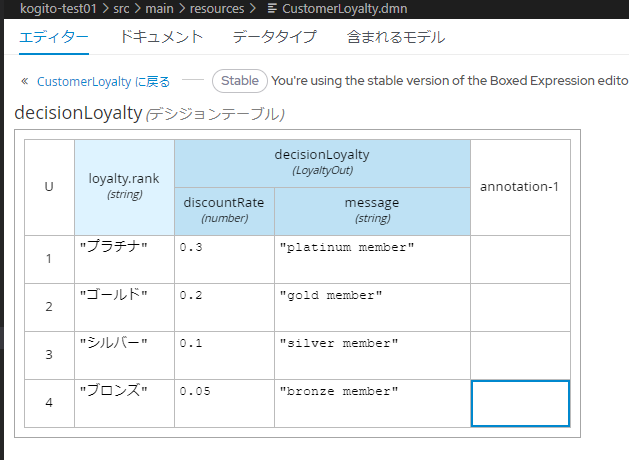This screenshot has height=460, width=629.
Task: Click row number 4 cell
Action: coord(49,403)
